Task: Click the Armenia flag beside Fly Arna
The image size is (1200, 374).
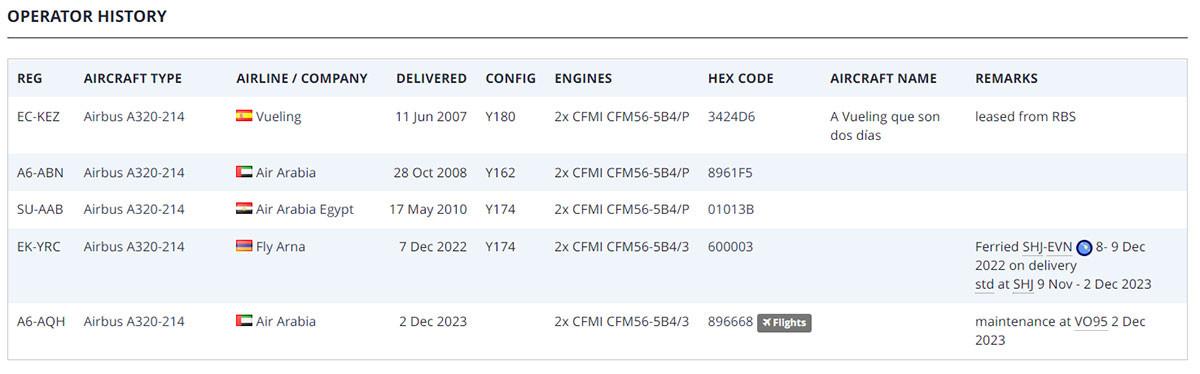Action: 244,246
